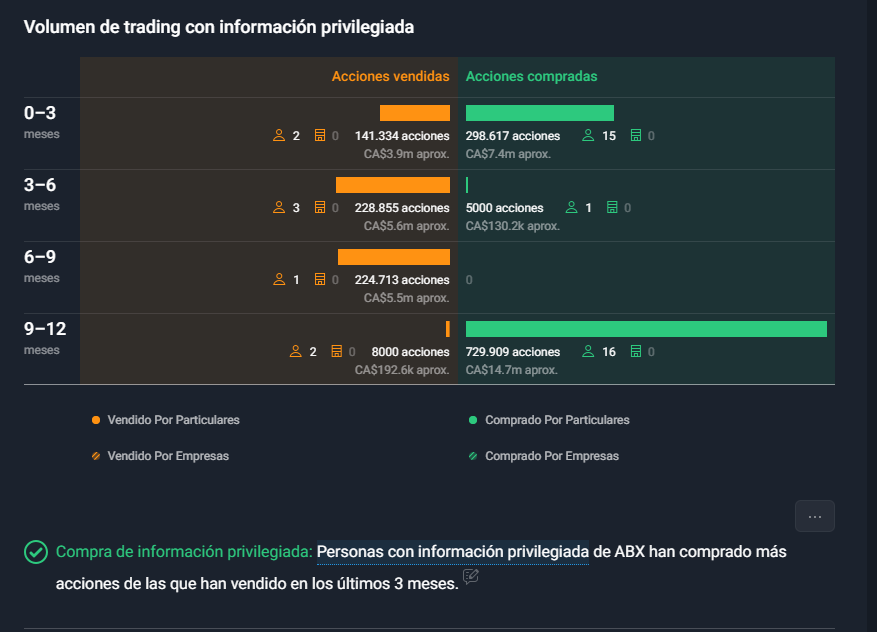Image resolution: width=877 pixels, height=632 pixels.
Task: Click '0–3' meses row label
Action: 40,113
